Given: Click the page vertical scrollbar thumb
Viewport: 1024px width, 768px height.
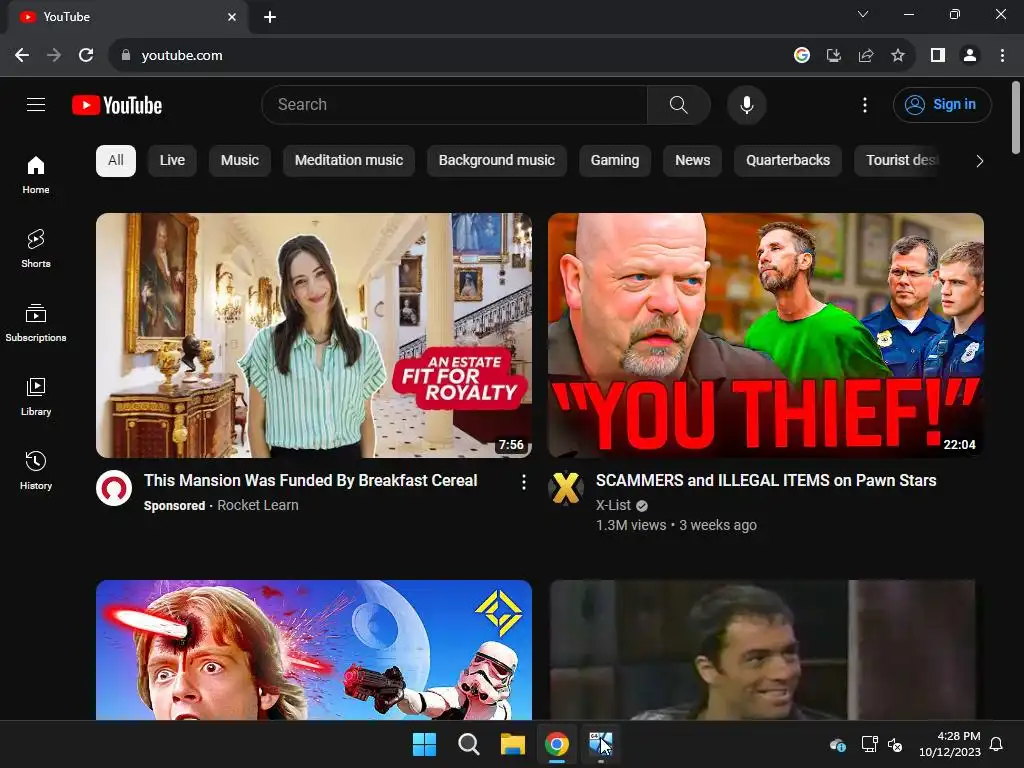Looking at the screenshot, I should pos(1016,118).
